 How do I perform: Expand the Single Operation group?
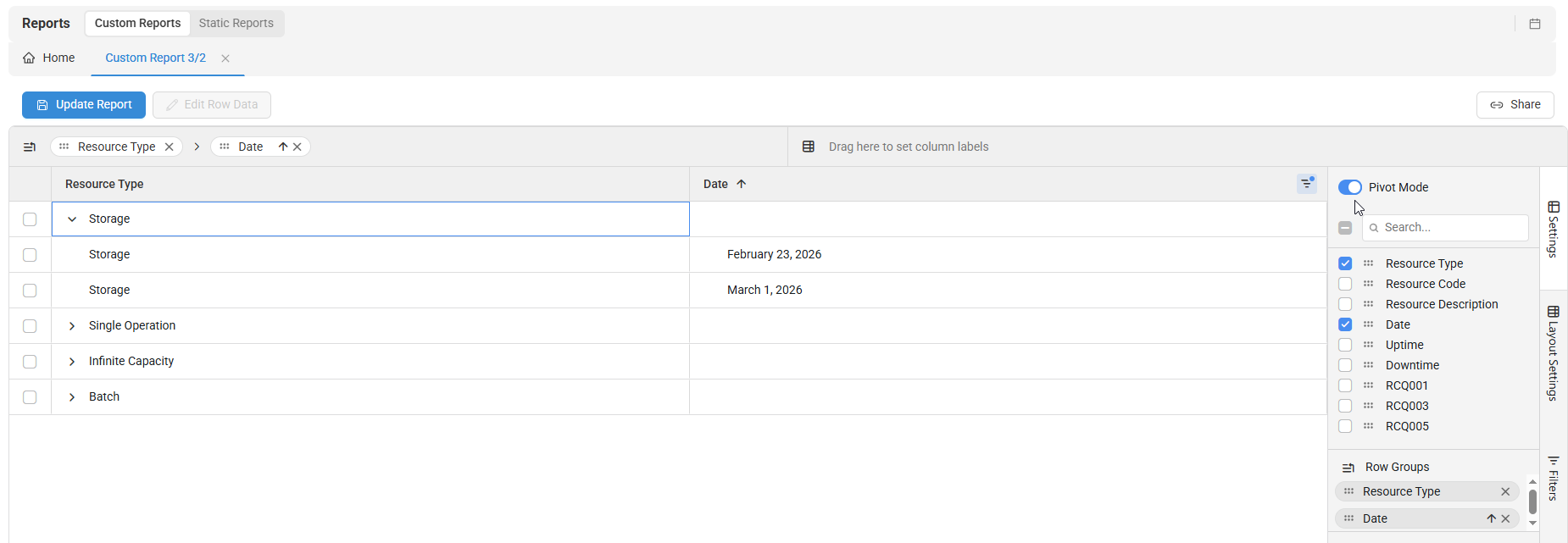pyautogui.click(x=72, y=326)
